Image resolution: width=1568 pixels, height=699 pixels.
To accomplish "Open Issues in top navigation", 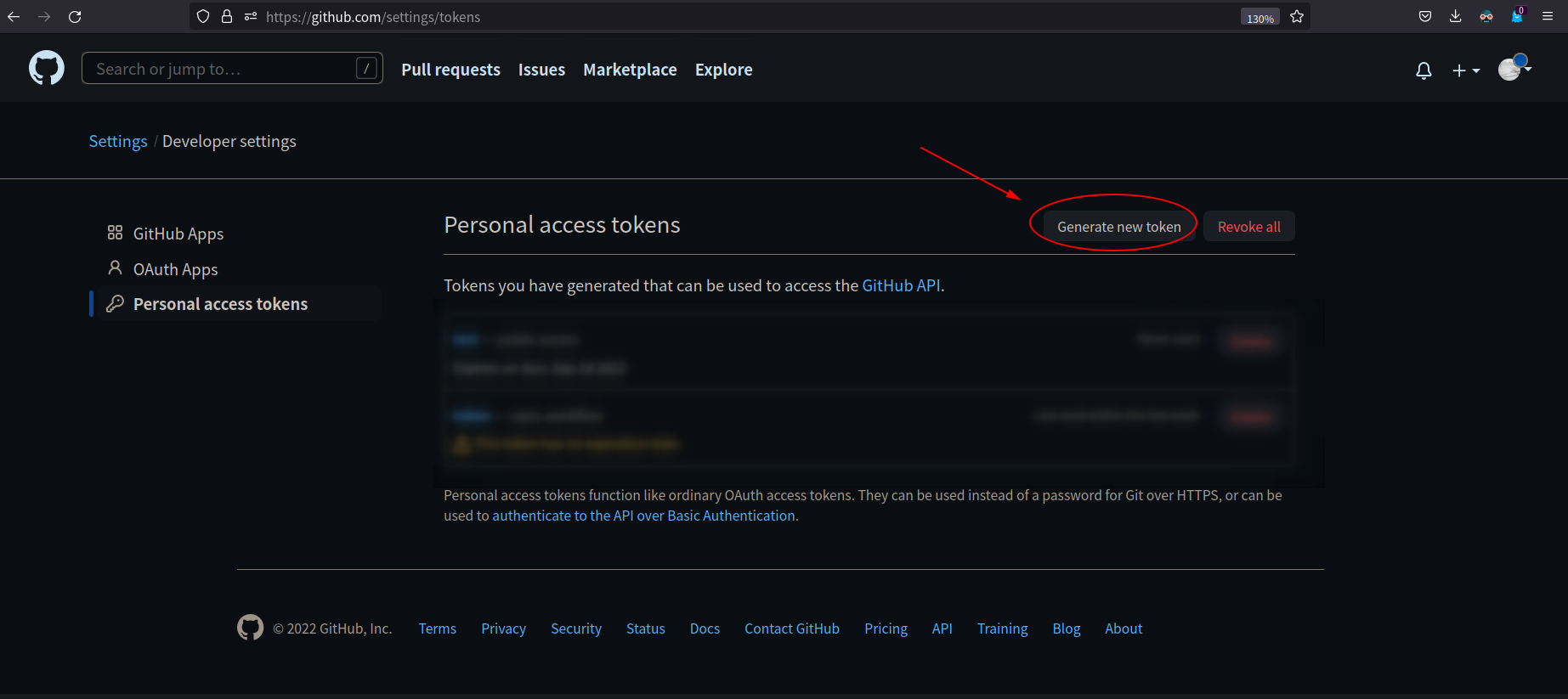I will 541,70.
